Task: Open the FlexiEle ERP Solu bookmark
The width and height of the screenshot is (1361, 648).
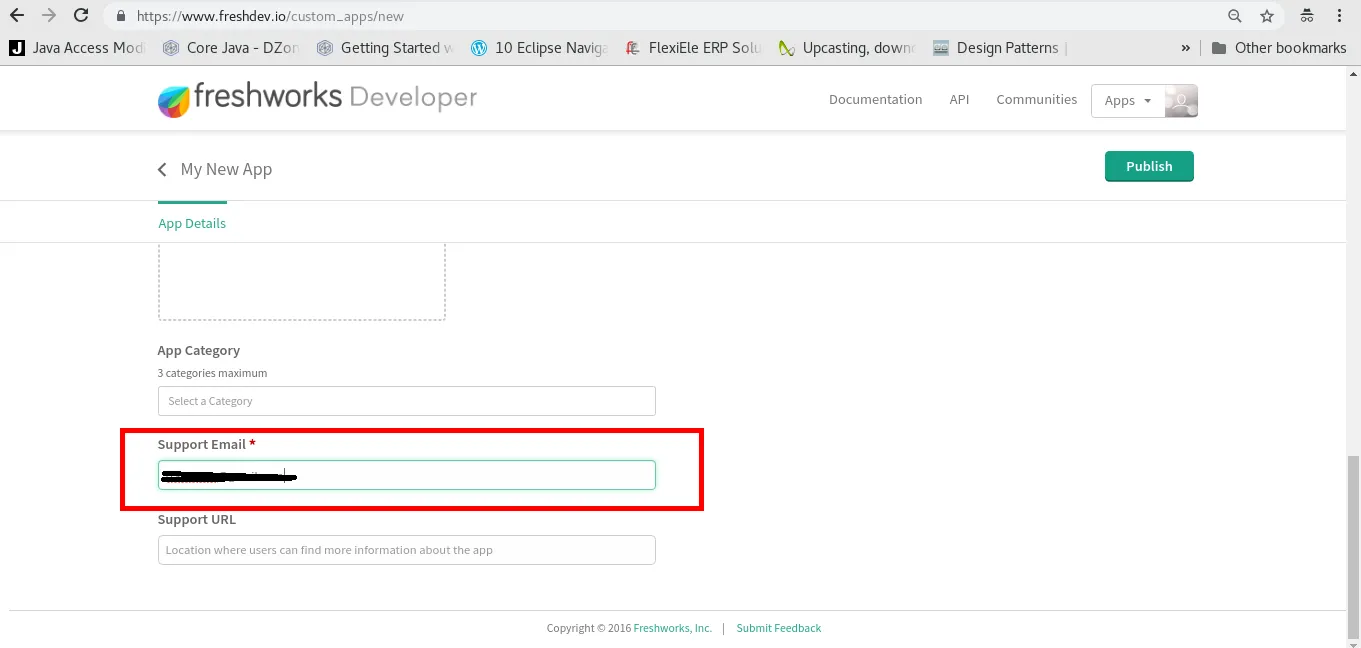Action: click(x=693, y=47)
